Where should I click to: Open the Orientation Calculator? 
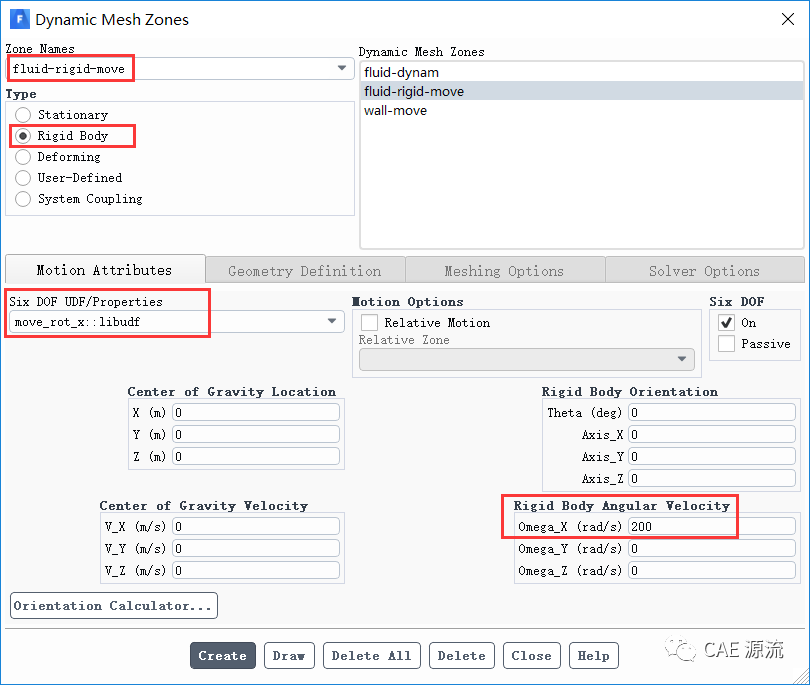(114, 606)
